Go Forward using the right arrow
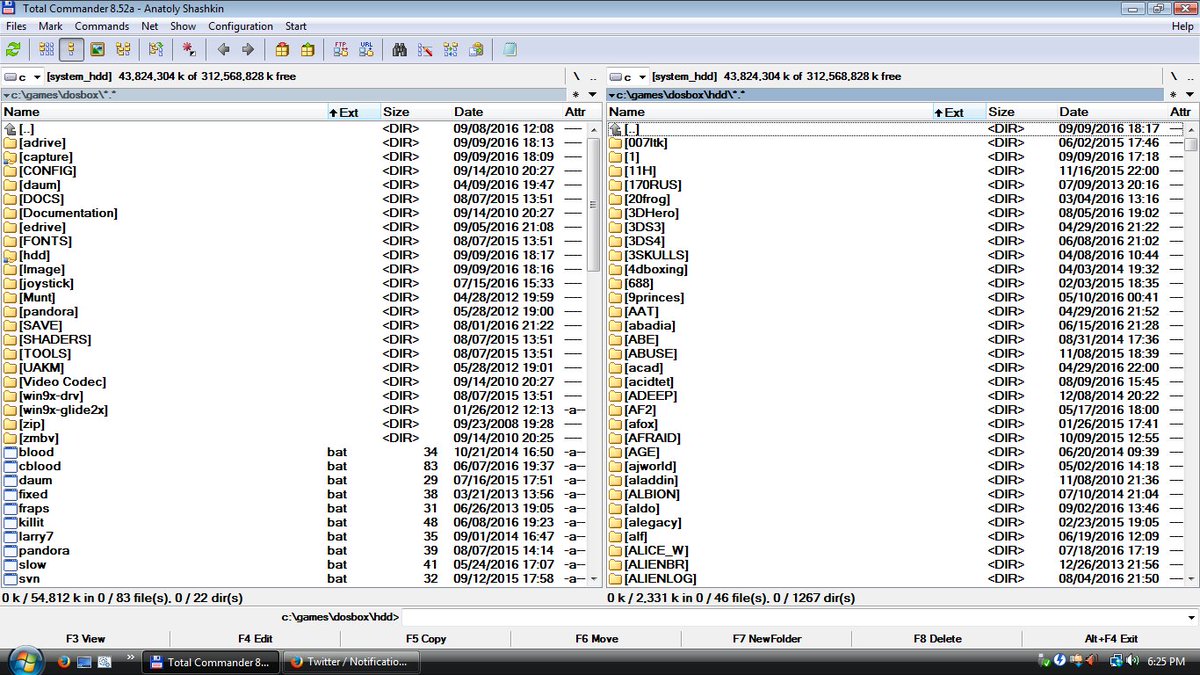Viewport: 1200px width, 675px height. click(248, 49)
